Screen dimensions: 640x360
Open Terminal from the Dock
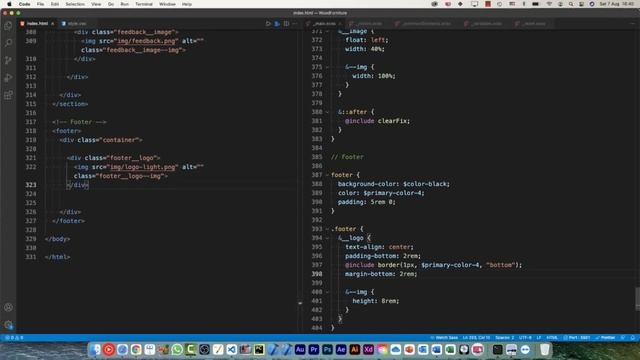point(497,349)
